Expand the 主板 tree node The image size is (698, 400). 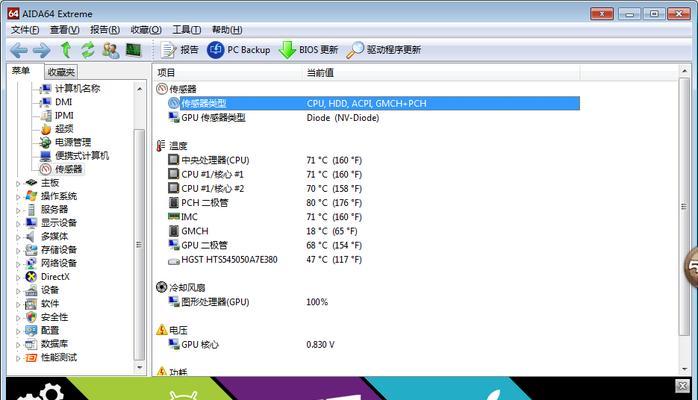coord(18,183)
